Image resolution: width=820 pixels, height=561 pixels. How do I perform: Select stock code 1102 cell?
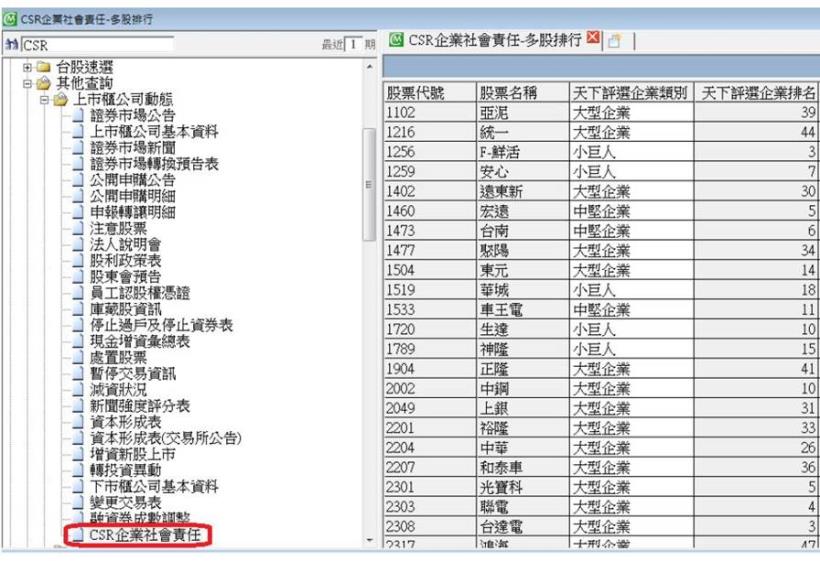coord(430,112)
